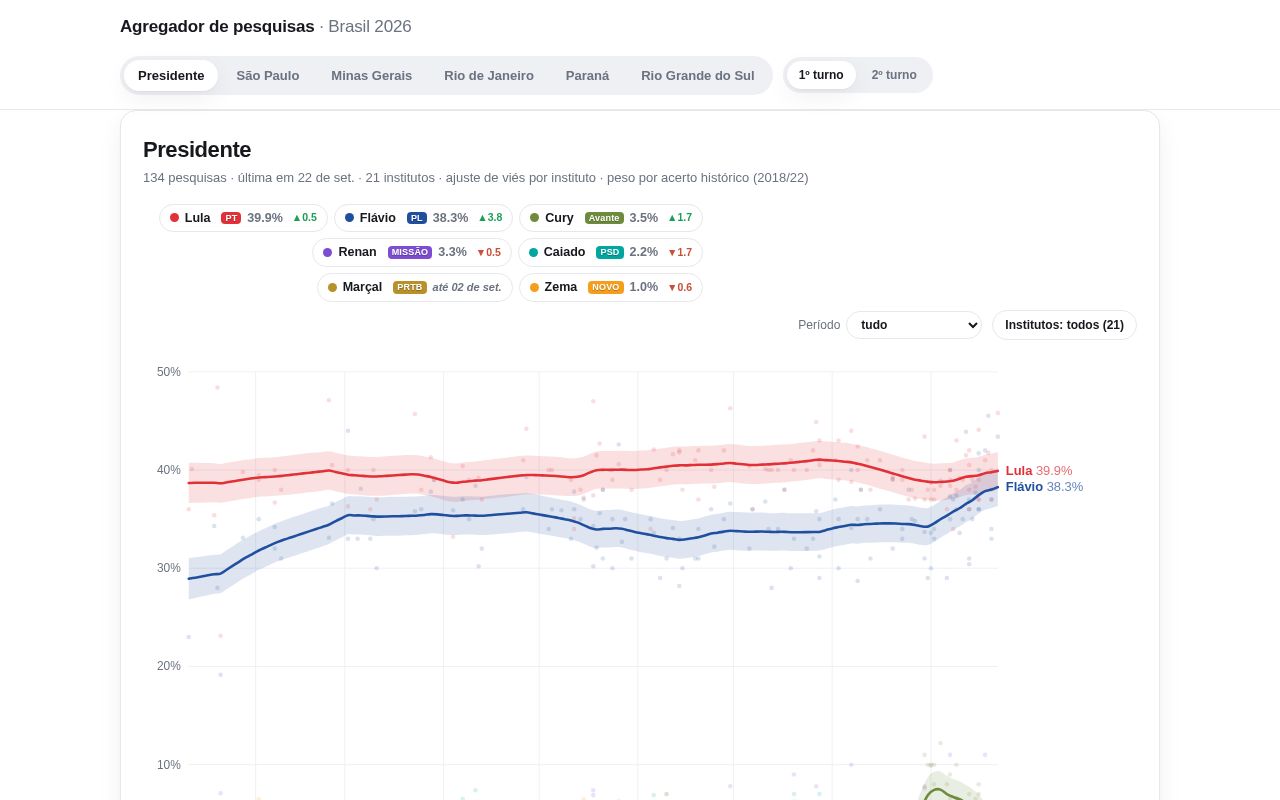
Task: Toggle the Lula PT legend chip
Action: (x=243, y=218)
